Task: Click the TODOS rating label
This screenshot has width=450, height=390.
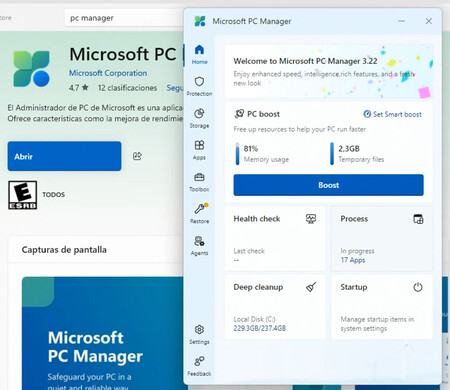Action: (x=53, y=195)
